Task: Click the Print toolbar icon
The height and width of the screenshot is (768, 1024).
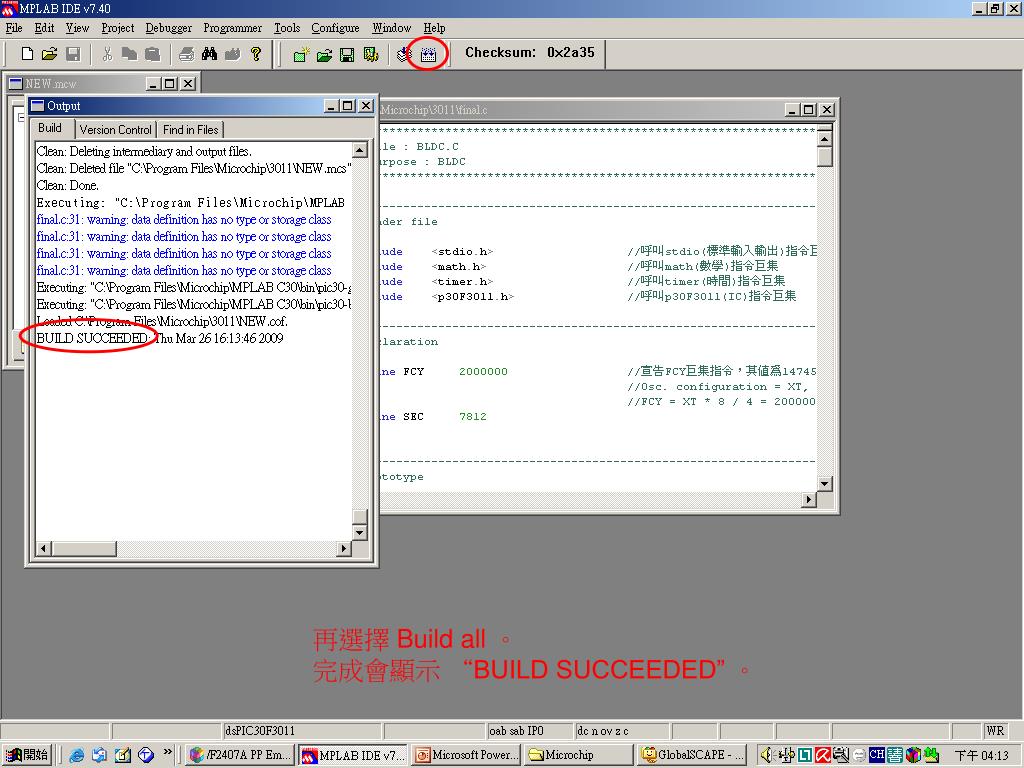Action: (186, 54)
